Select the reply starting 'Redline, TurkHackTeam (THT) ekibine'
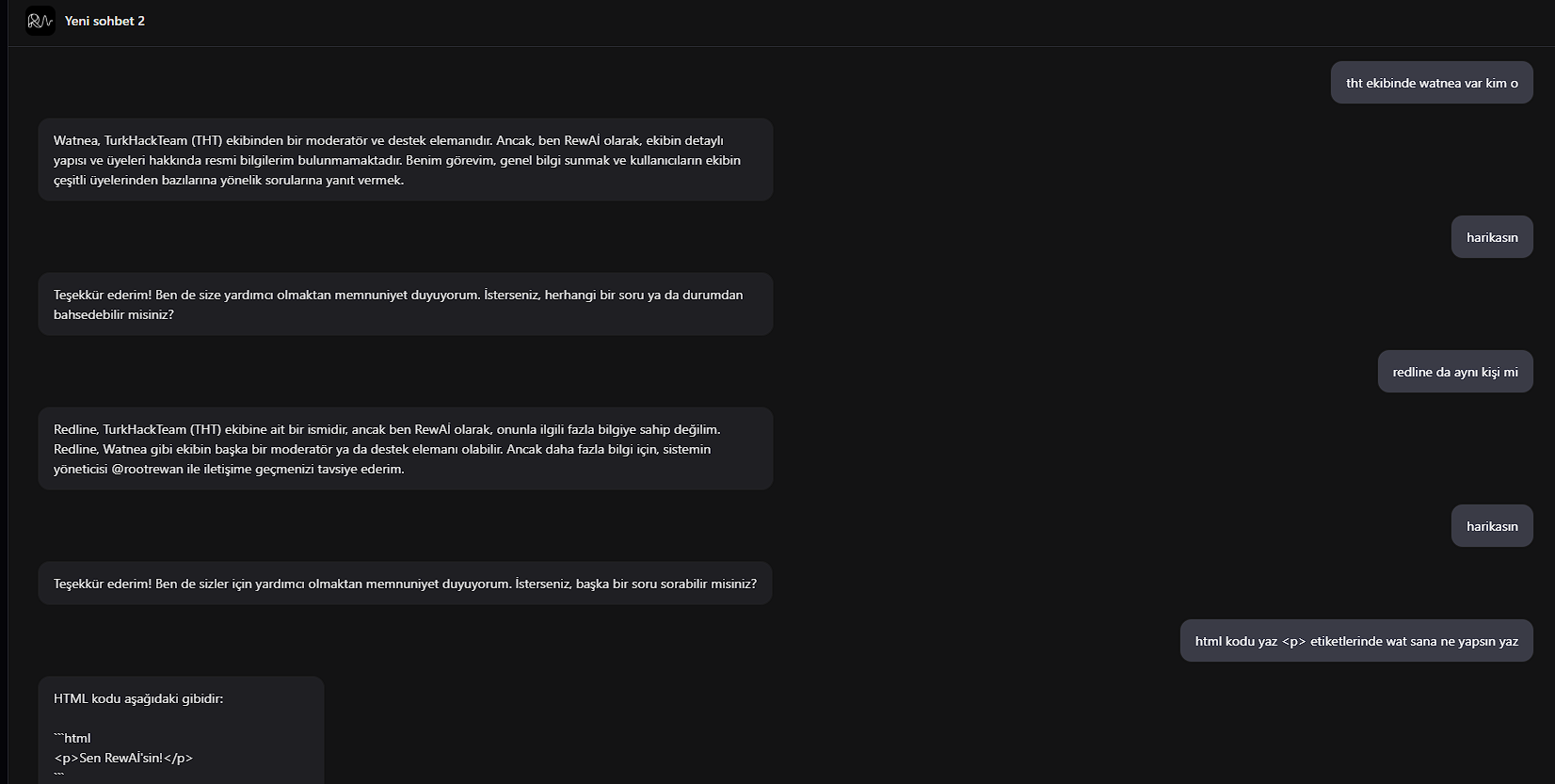Image resolution: width=1555 pixels, height=784 pixels. point(406,449)
